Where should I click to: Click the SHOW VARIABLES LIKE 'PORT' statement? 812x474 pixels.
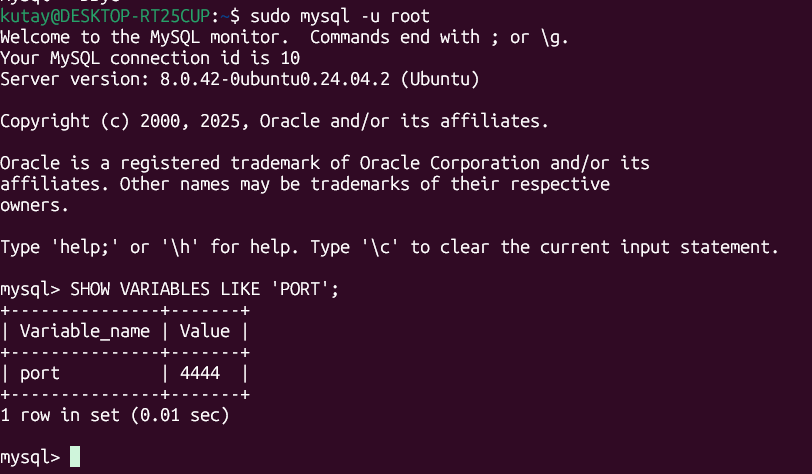[x=204, y=289]
